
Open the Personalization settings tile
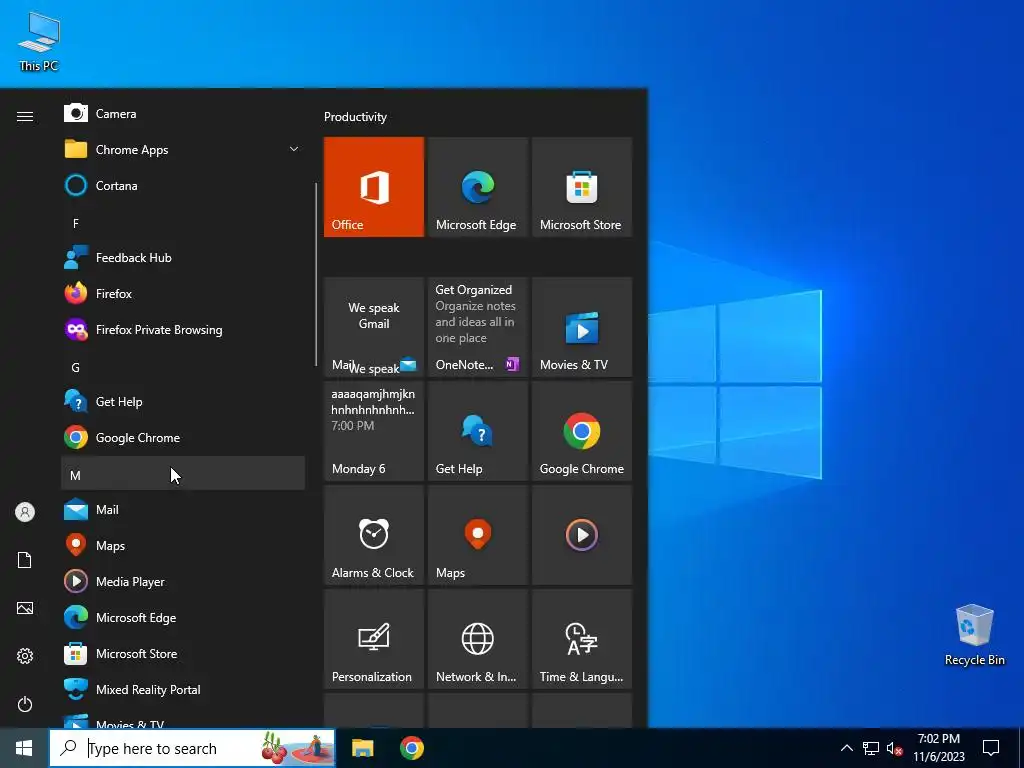(x=374, y=639)
